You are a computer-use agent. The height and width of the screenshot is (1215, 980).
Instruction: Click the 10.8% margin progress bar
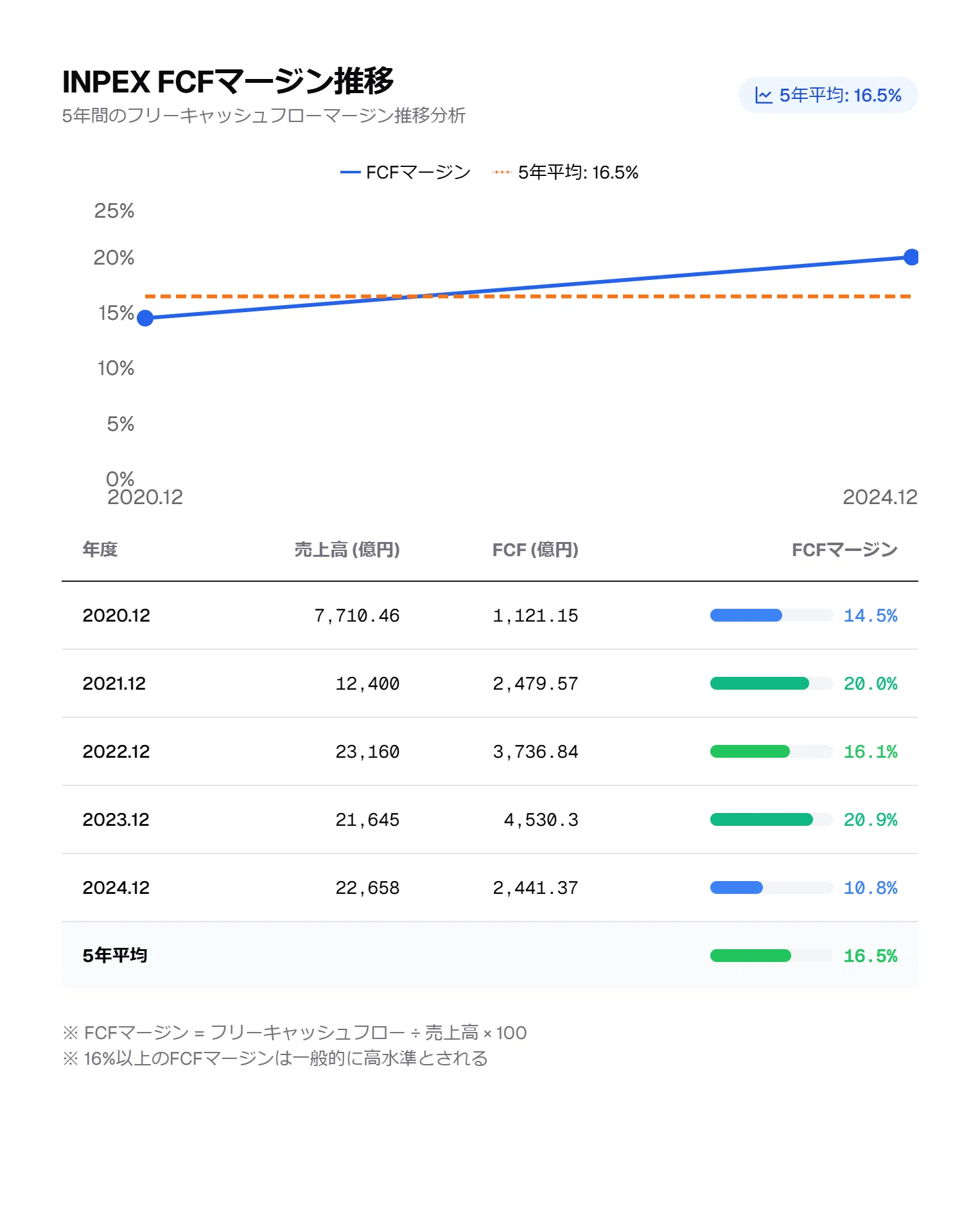771,887
